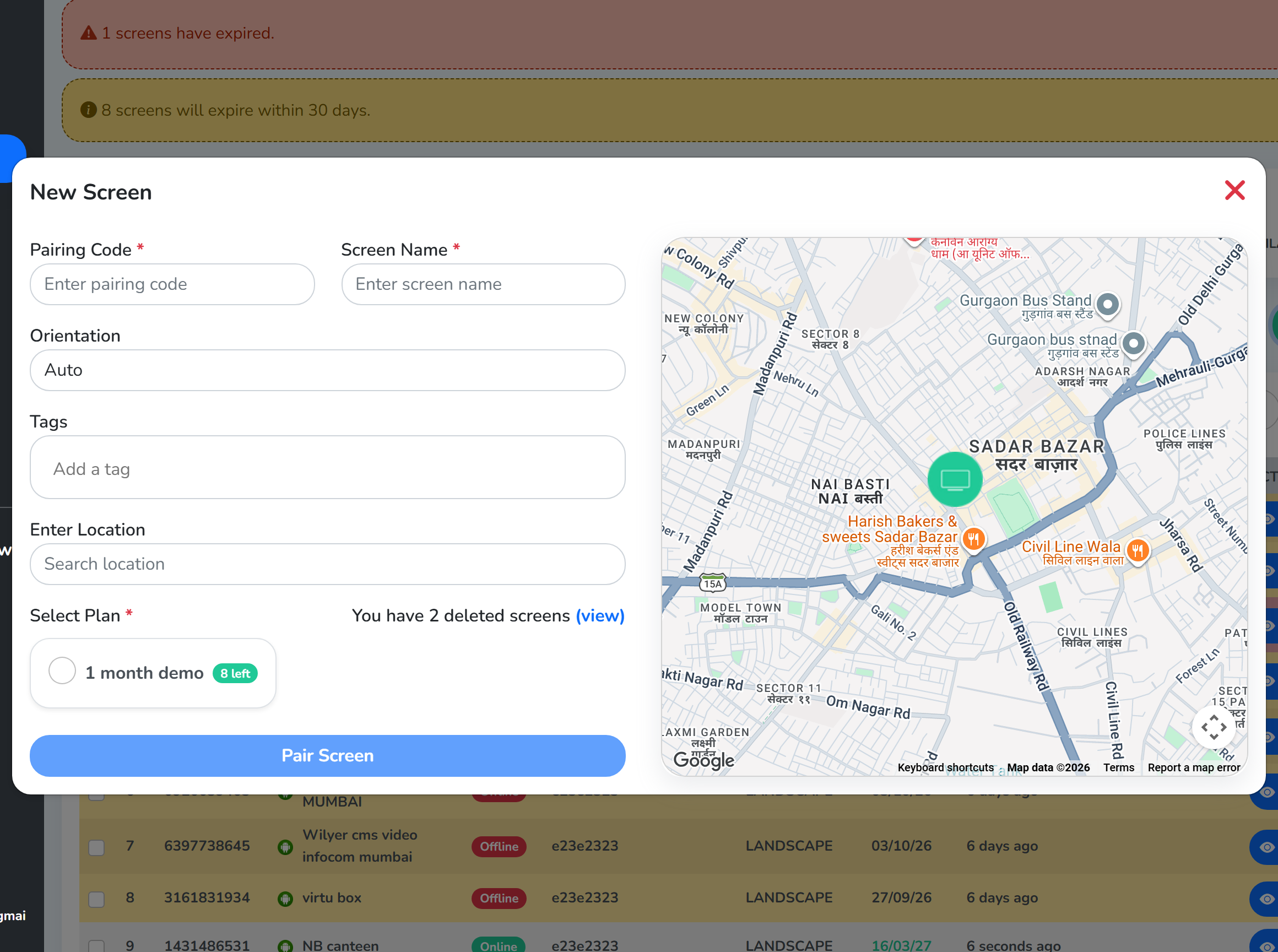Click expiry date 27/09/26 in table
This screenshot has width=1278, height=952.
coord(901,898)
